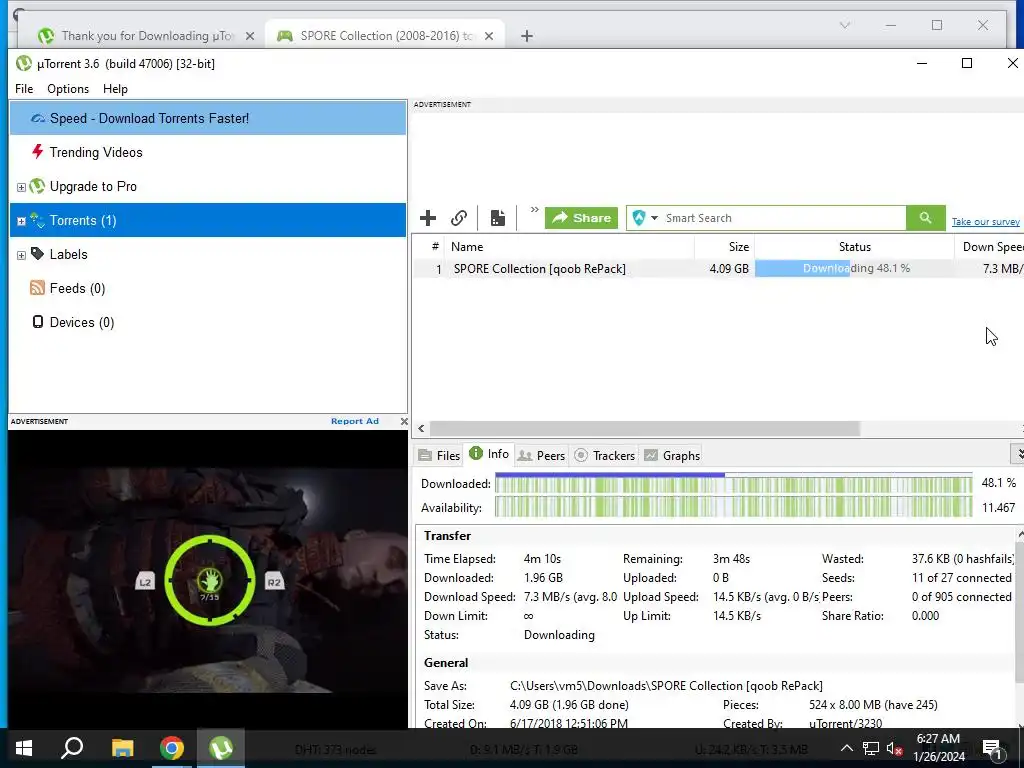
Task: Click the taskbar Search magnifier icon
Action: click(x=72, y=748)
